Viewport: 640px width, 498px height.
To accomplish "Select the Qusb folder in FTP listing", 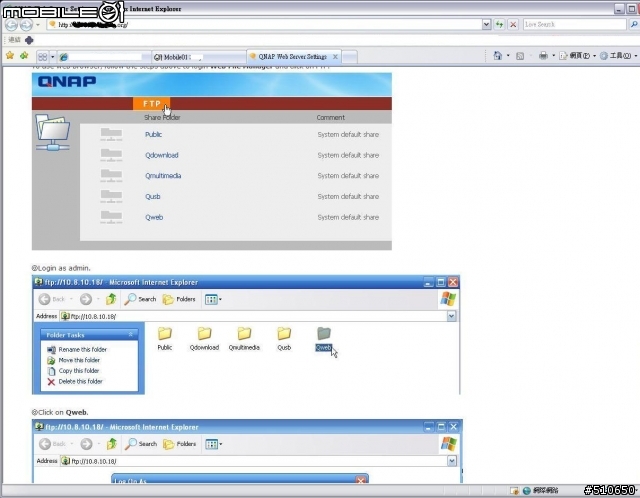I will point(284,338).
